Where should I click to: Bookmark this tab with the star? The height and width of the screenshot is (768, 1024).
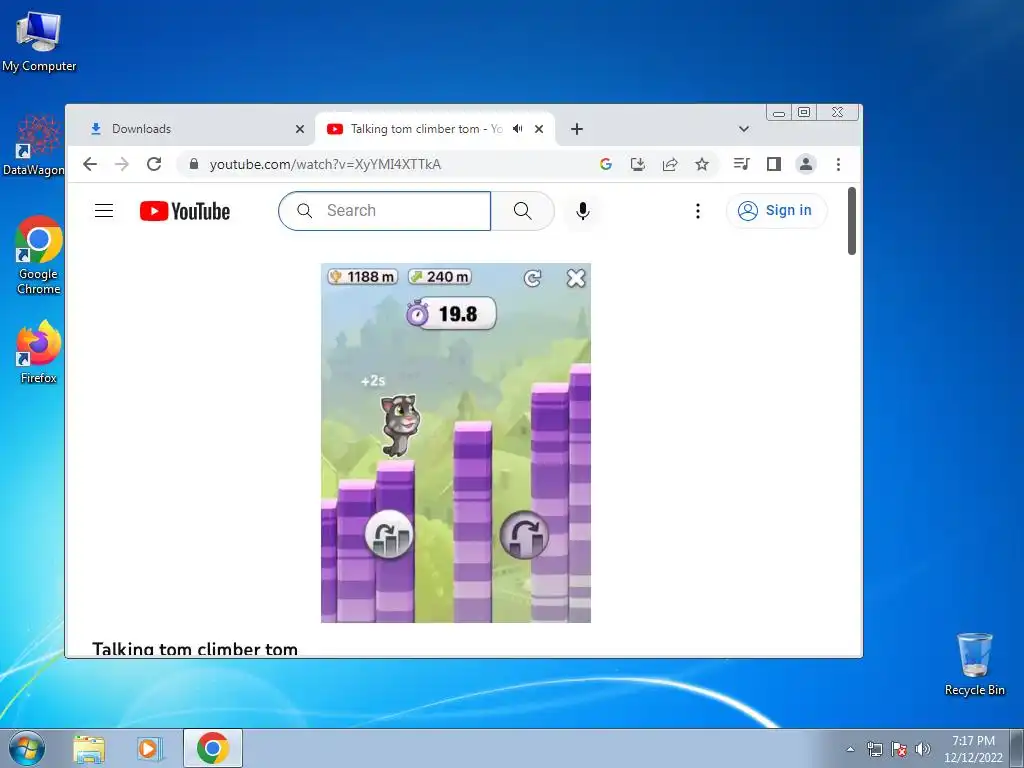click(x=702, y=164)
